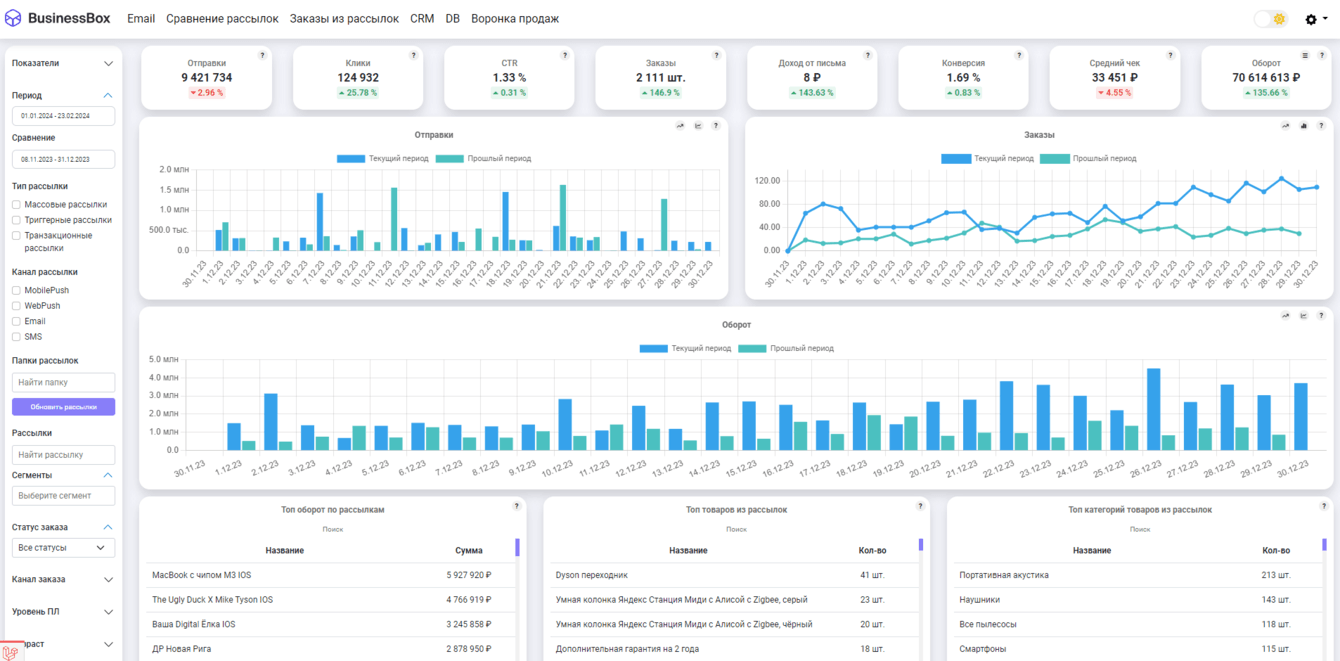
Task: Toggle the light/dark theme switch
Action: [1271, 19]
